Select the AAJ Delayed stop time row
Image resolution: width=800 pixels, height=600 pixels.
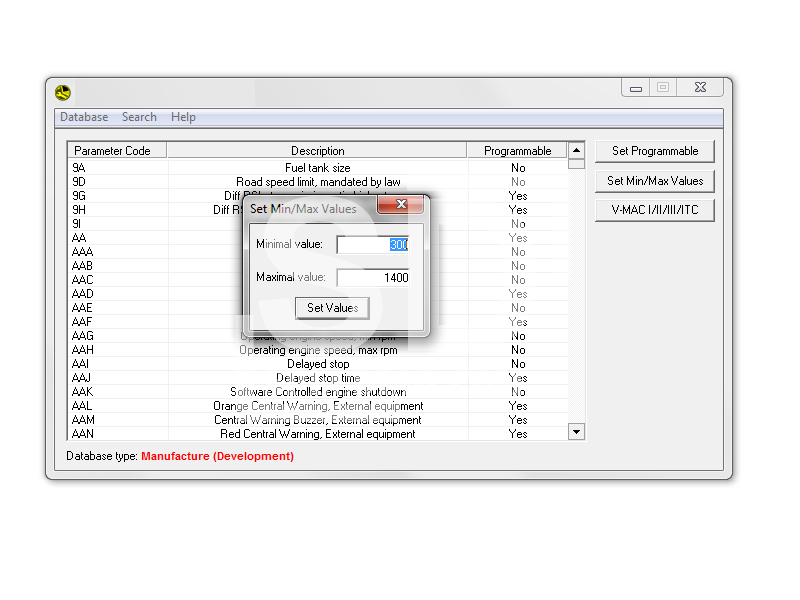click(x=317, y=378)
